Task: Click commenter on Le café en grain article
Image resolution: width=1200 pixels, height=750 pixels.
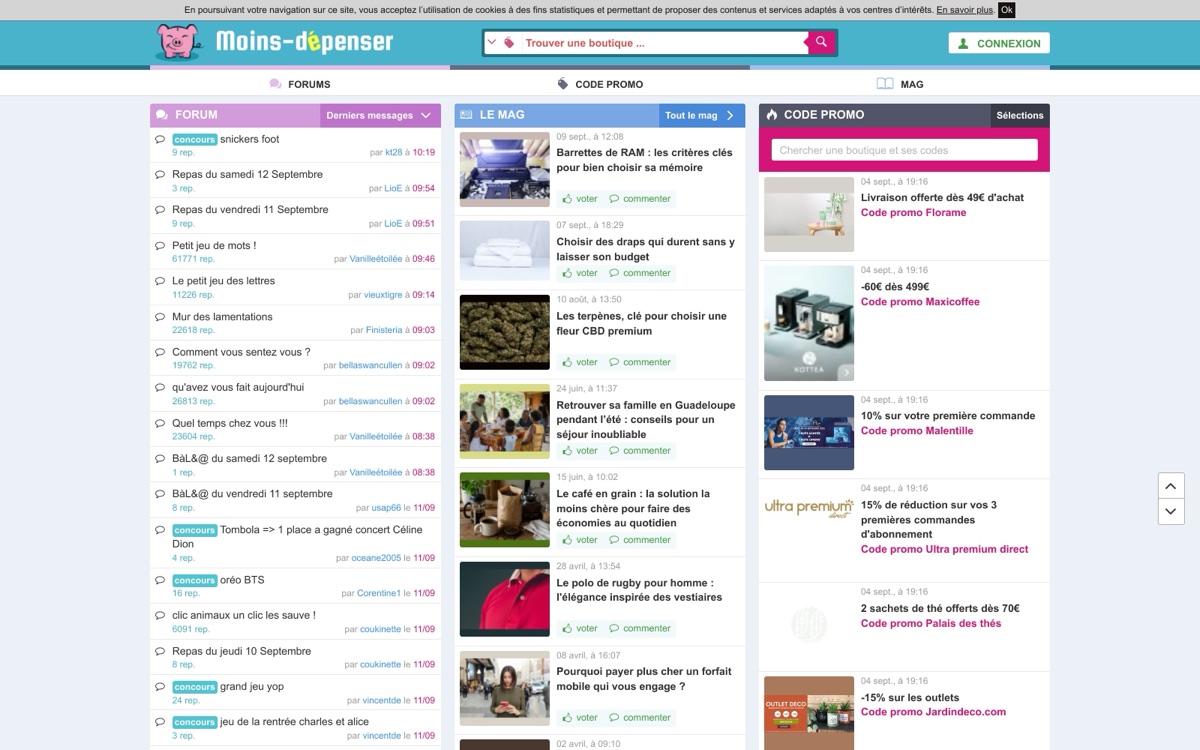Action: pyautogui.click(x=640, y=539)
